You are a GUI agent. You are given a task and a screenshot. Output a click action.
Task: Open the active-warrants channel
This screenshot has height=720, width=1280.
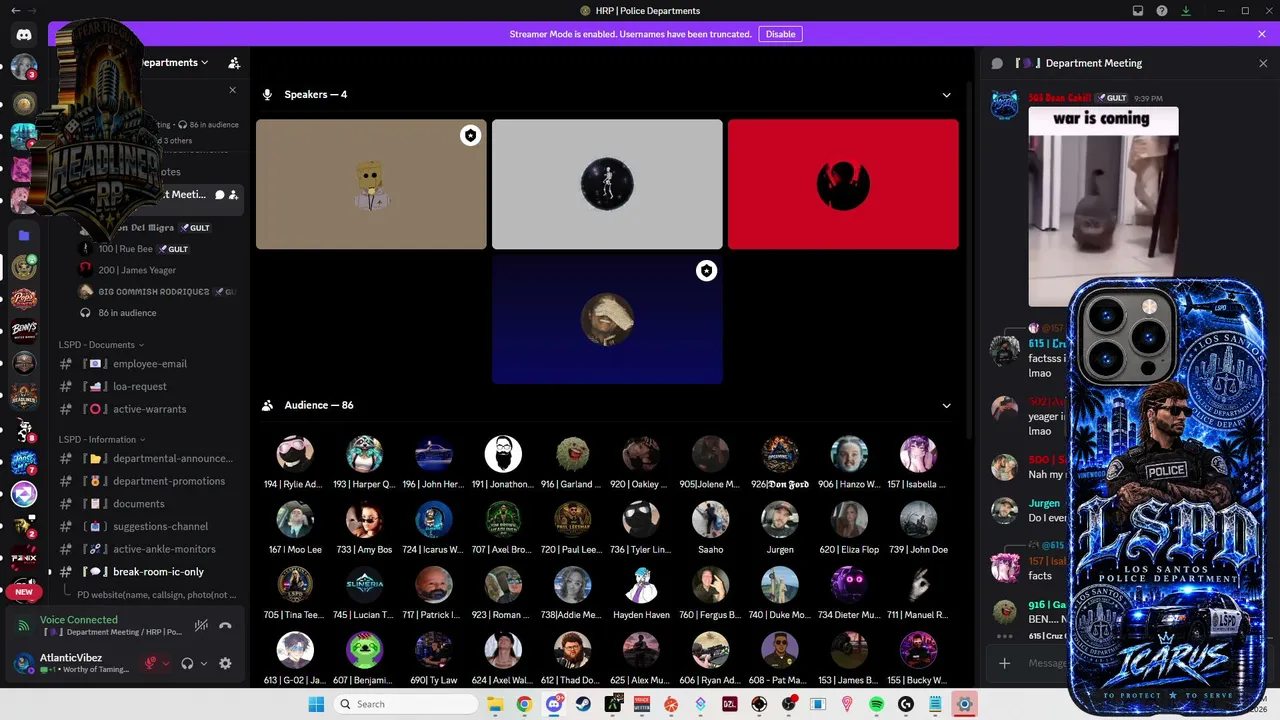coord(150,409)
